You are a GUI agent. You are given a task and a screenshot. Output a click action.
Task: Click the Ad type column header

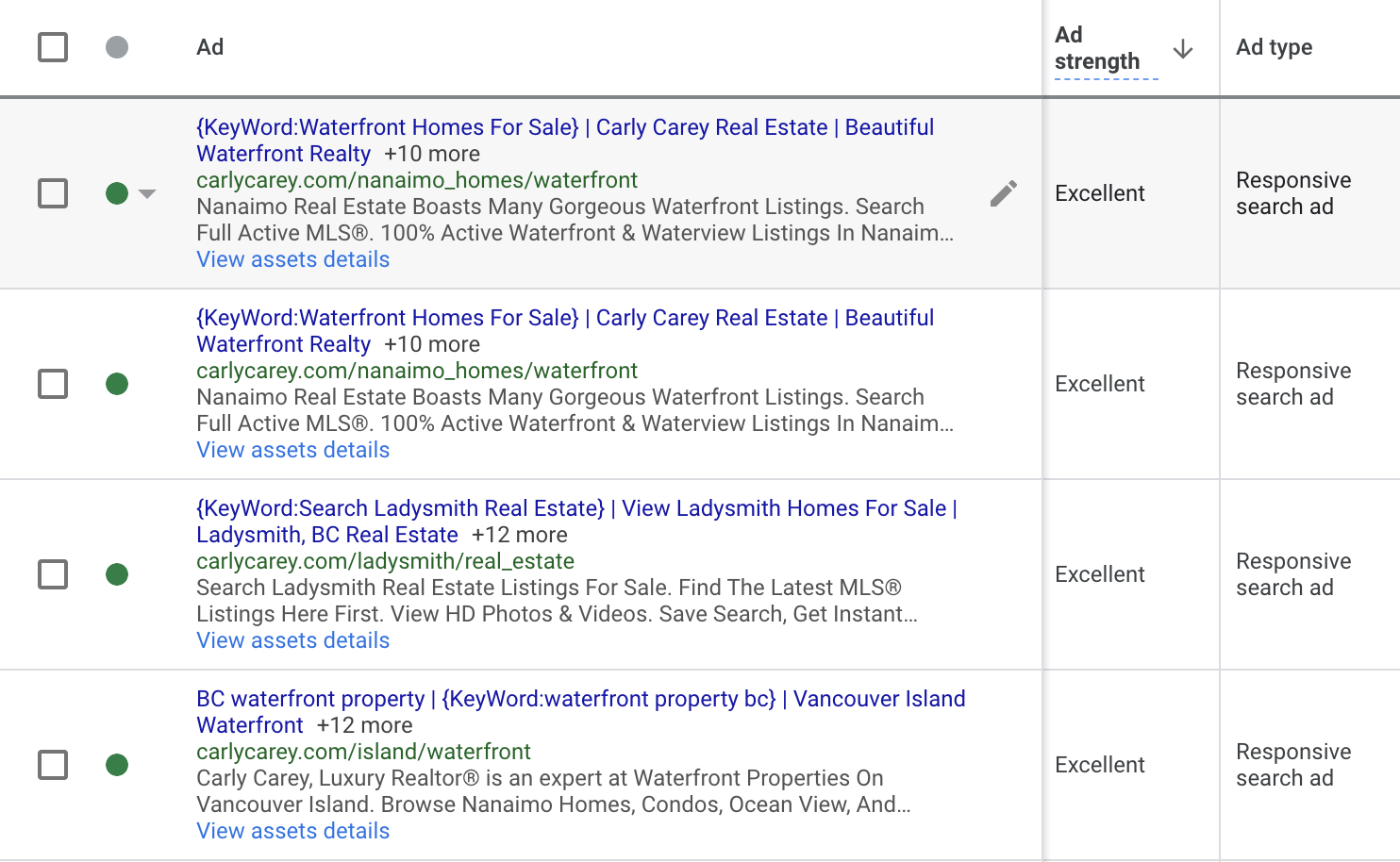[1275, 47]
